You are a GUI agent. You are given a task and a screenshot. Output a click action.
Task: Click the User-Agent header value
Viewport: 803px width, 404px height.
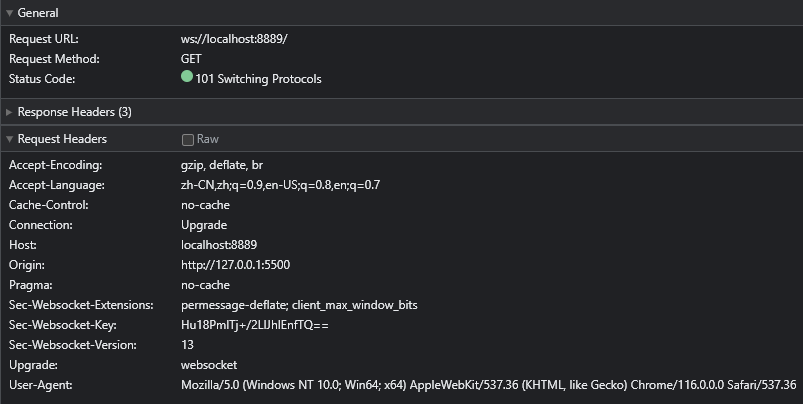coord(488,385)
